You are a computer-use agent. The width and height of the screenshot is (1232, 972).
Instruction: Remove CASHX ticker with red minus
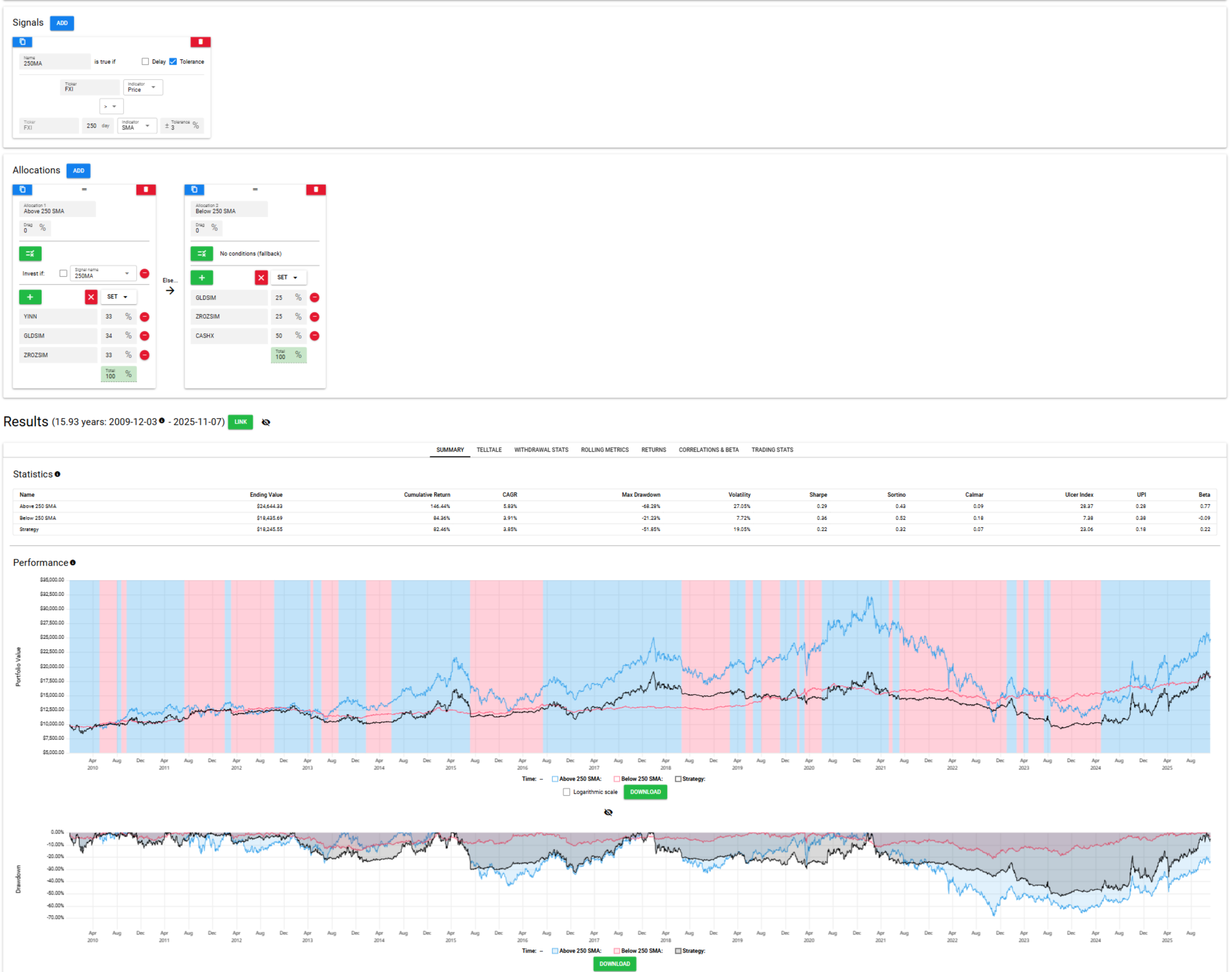pos(315,336)
